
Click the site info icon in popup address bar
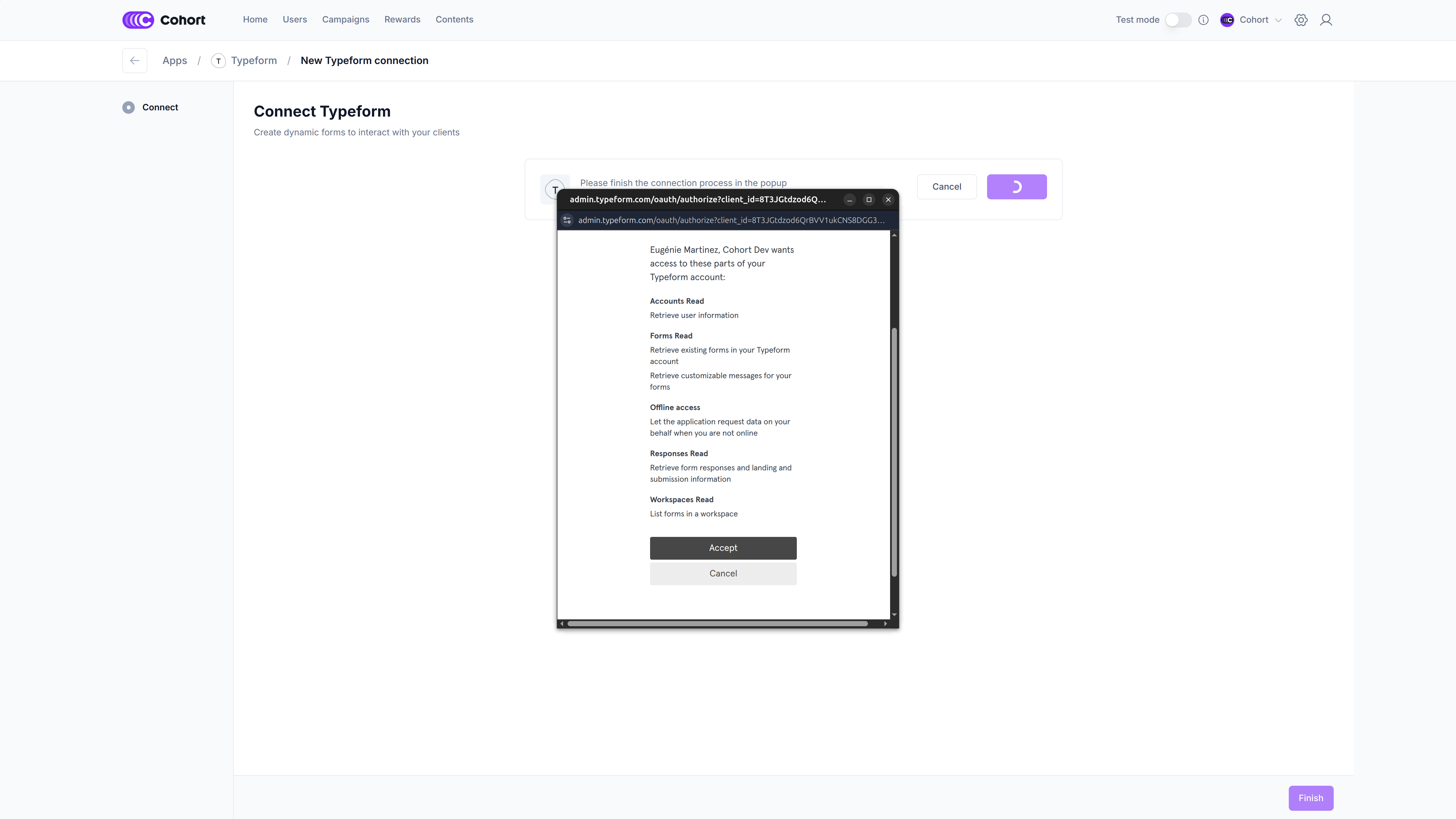[567, 220]
